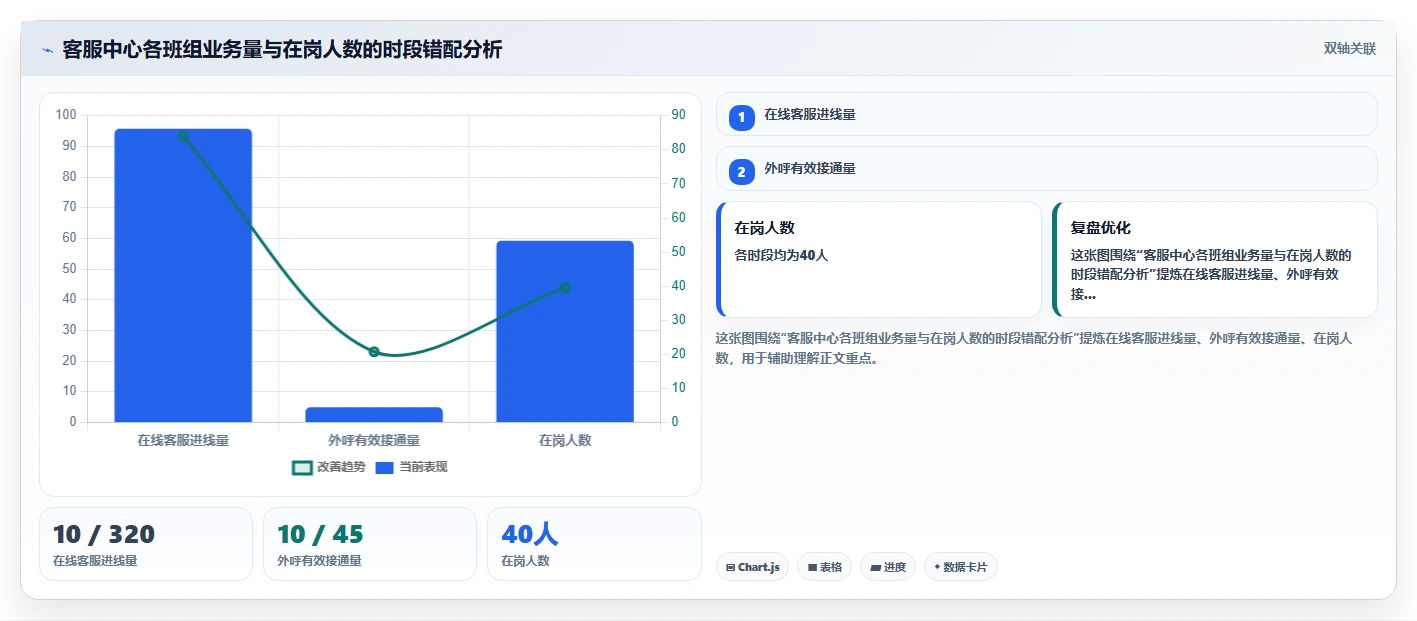1417x621 pixels.
Task: Click the 10 / 45 stat value
Action: pyautogui.click(x=320, y=534)
